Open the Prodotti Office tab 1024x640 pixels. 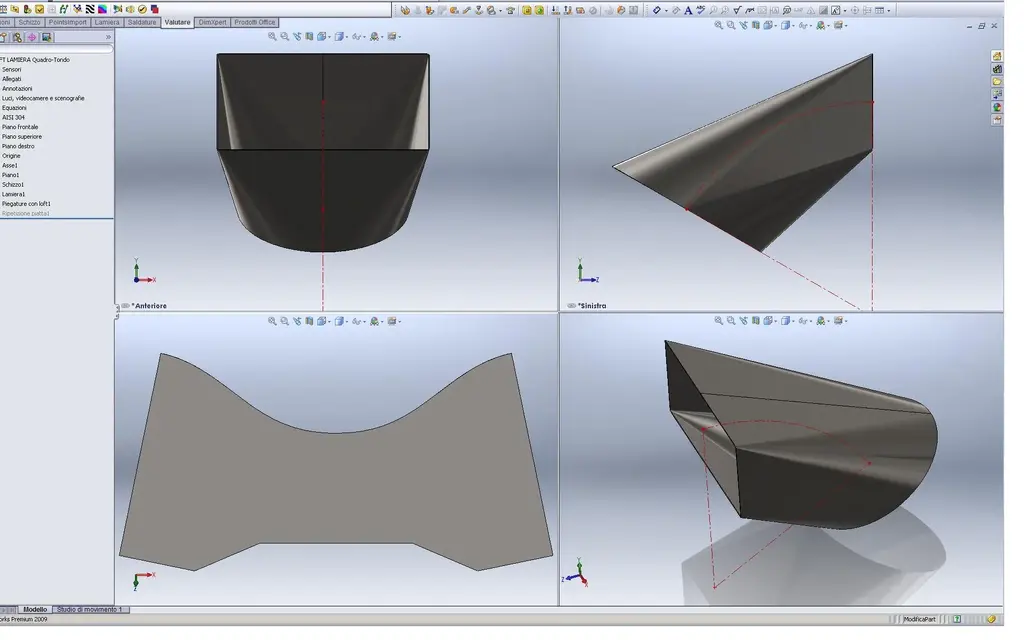point(255,22)
